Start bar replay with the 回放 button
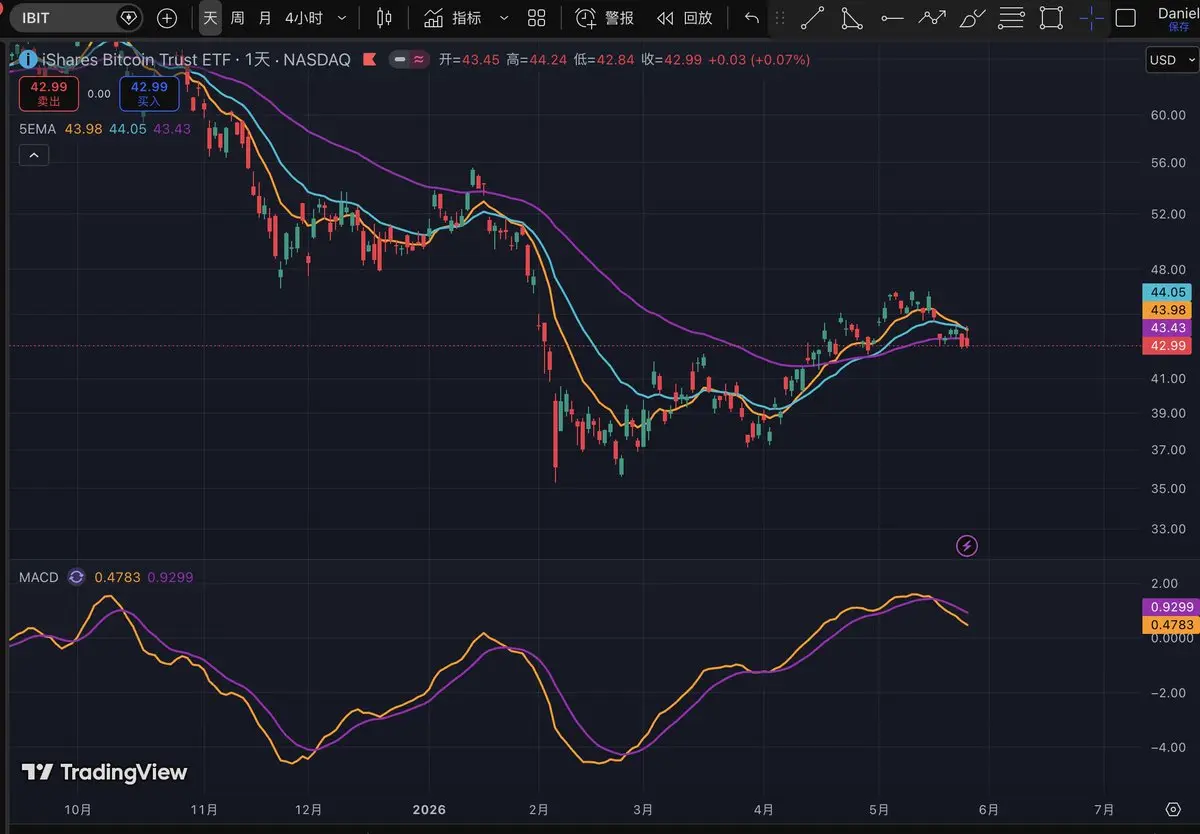Image resolution: width=1200 pixels, height=834 pixels. pos(685,18)
